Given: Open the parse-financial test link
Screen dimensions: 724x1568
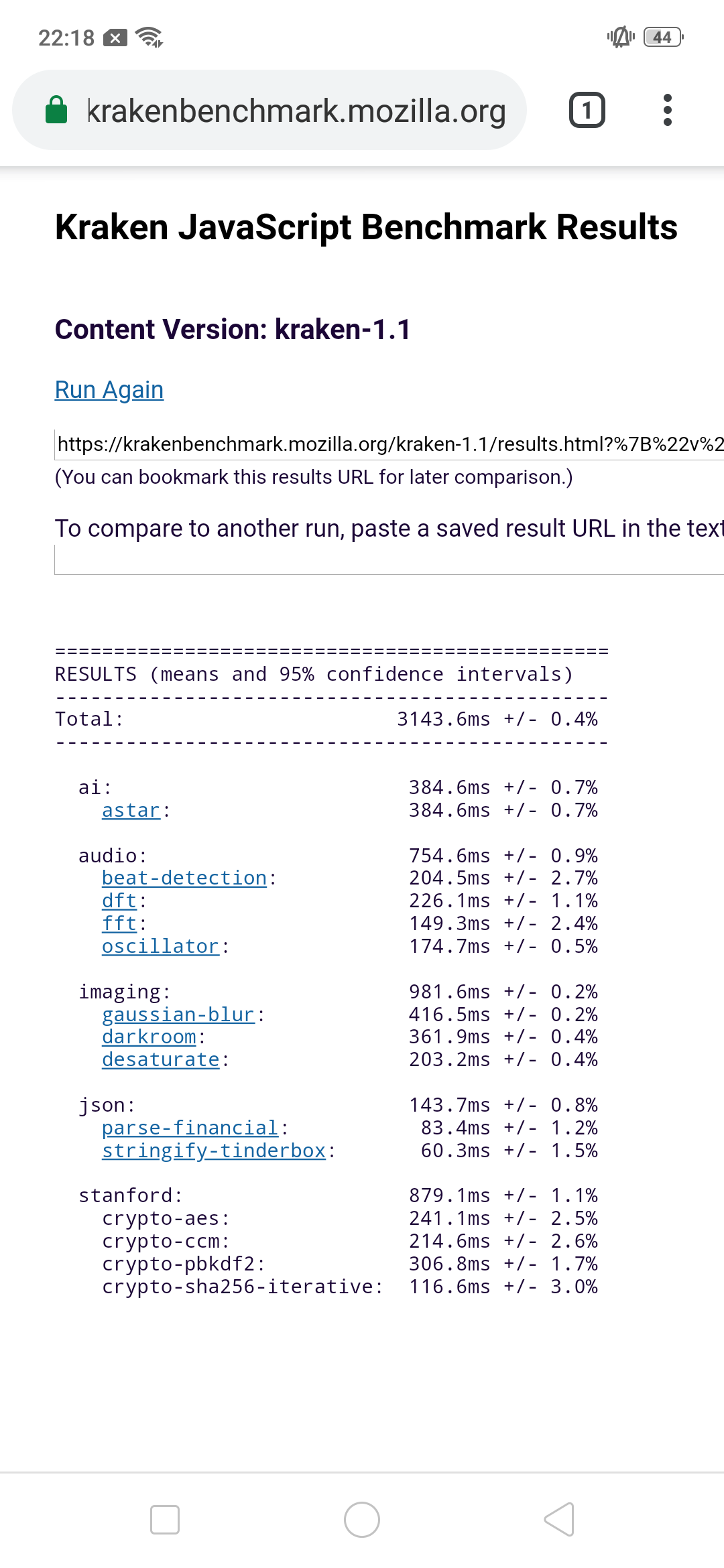Looking at the screenshot, I should click(190, 1128).
